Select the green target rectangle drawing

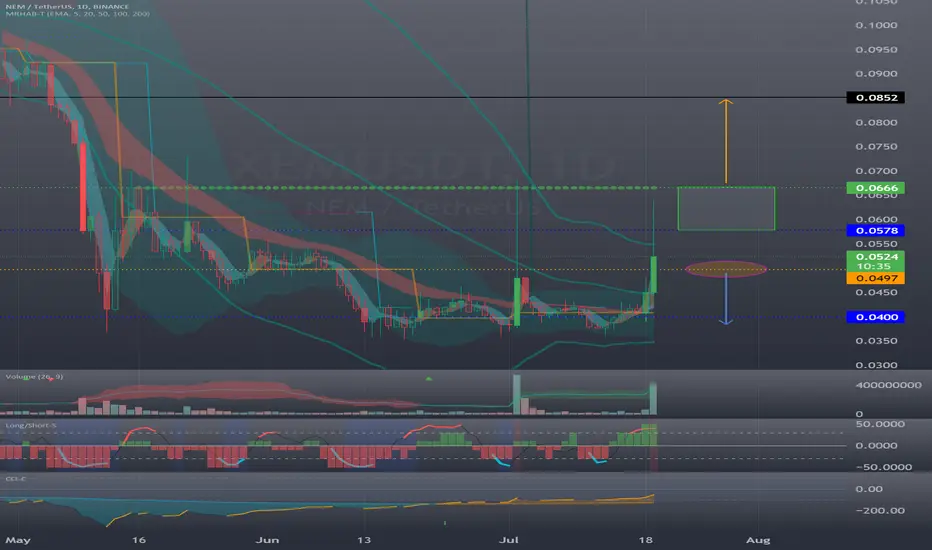tap(726, 209)
